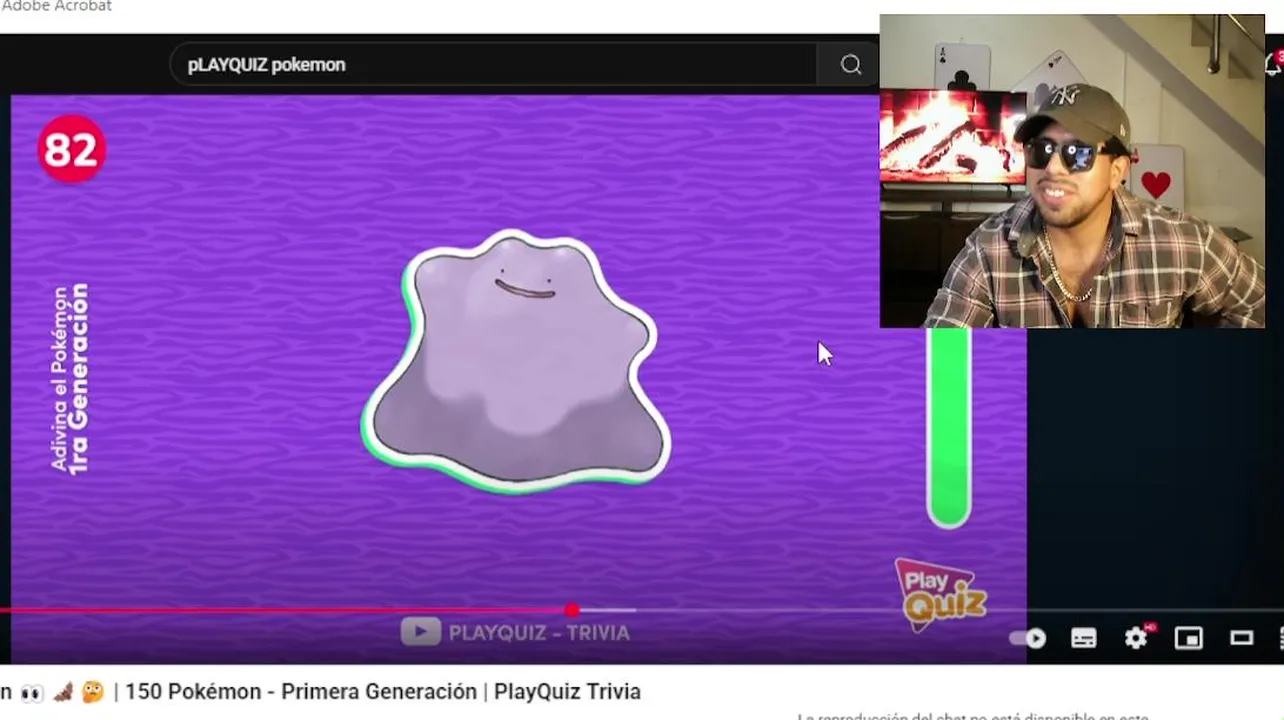Click the red progress bar scrubber handle

point(571,610)
